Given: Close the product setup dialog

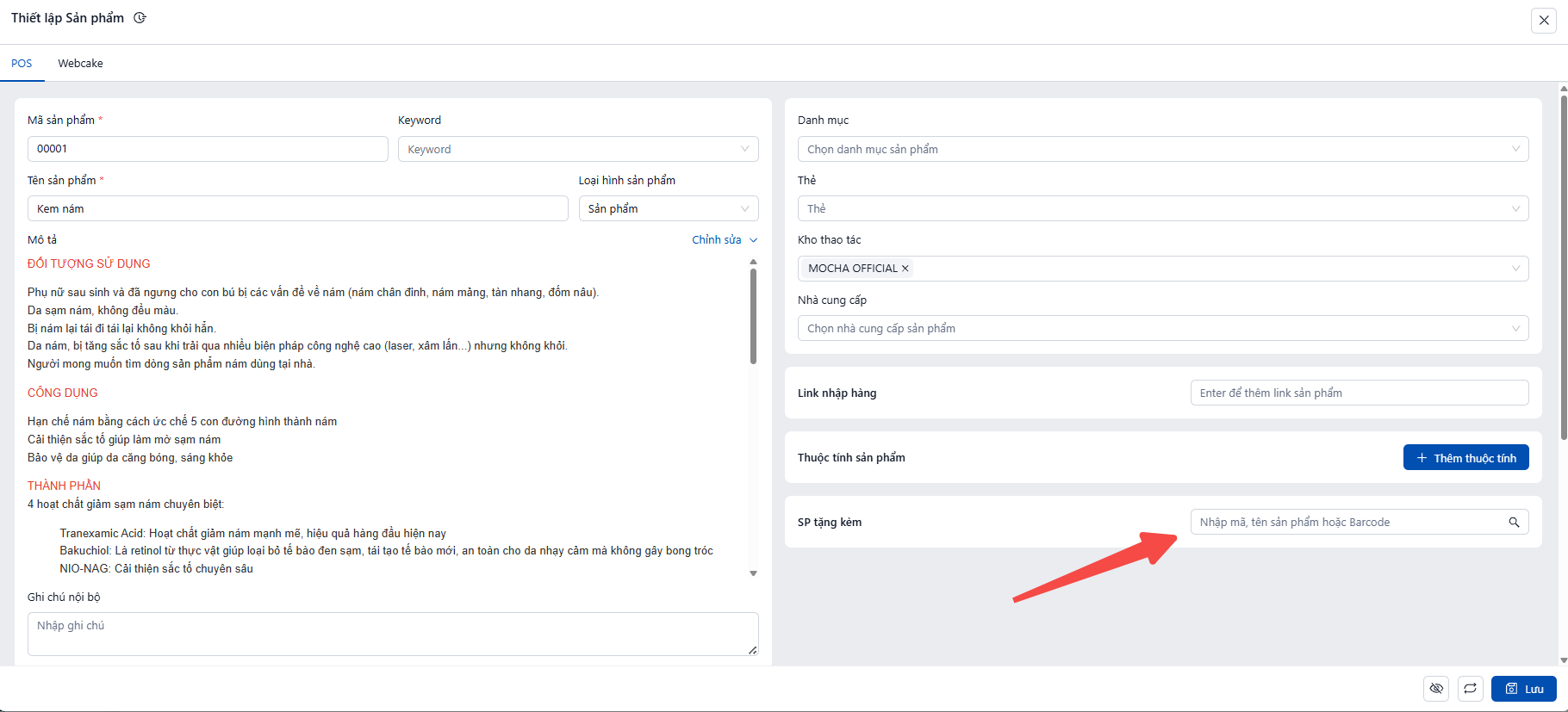Looking at the screenshot, I should [1543, 21].
